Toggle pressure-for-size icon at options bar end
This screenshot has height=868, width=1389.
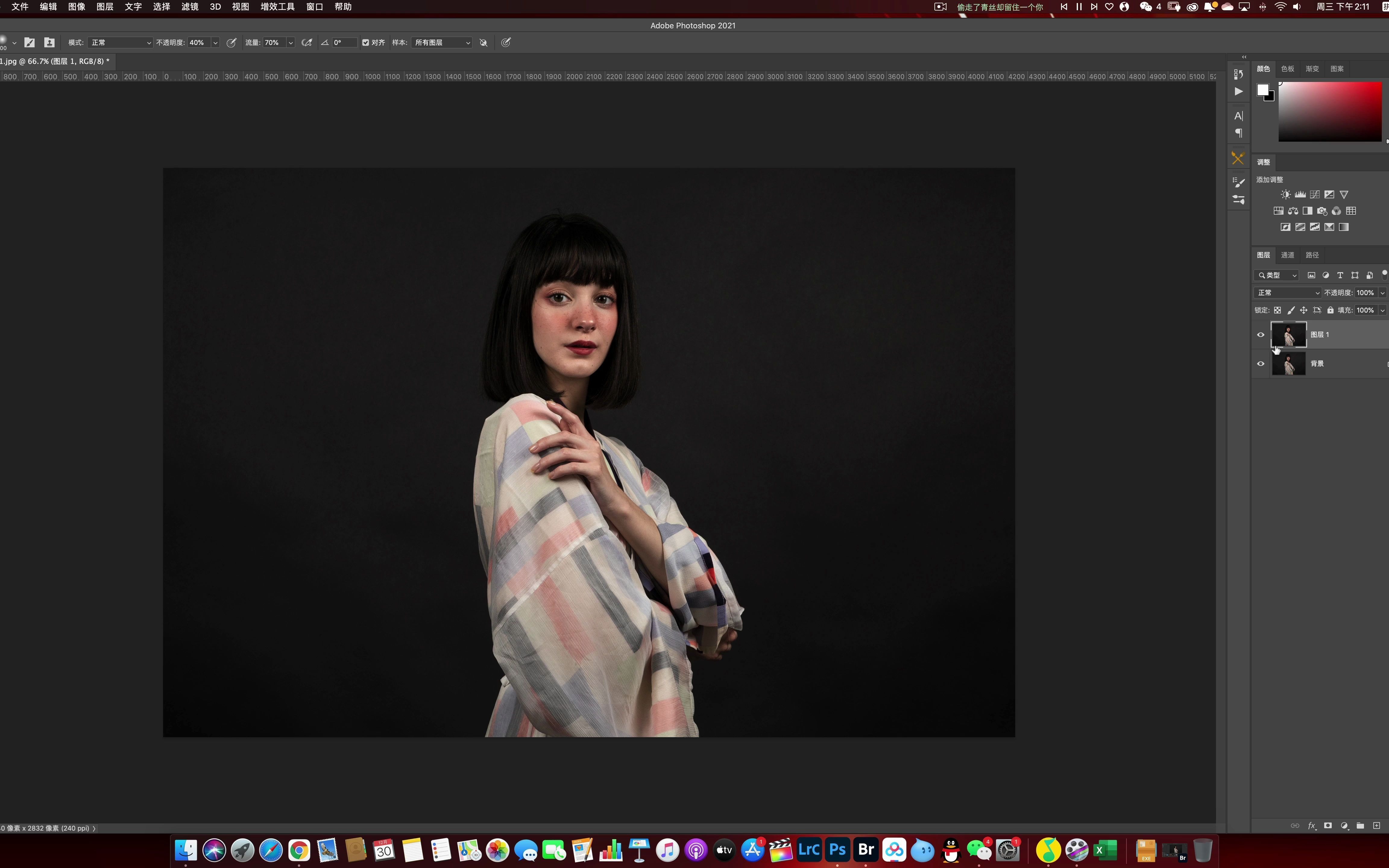pyautogui.click(x=506, y=42)
